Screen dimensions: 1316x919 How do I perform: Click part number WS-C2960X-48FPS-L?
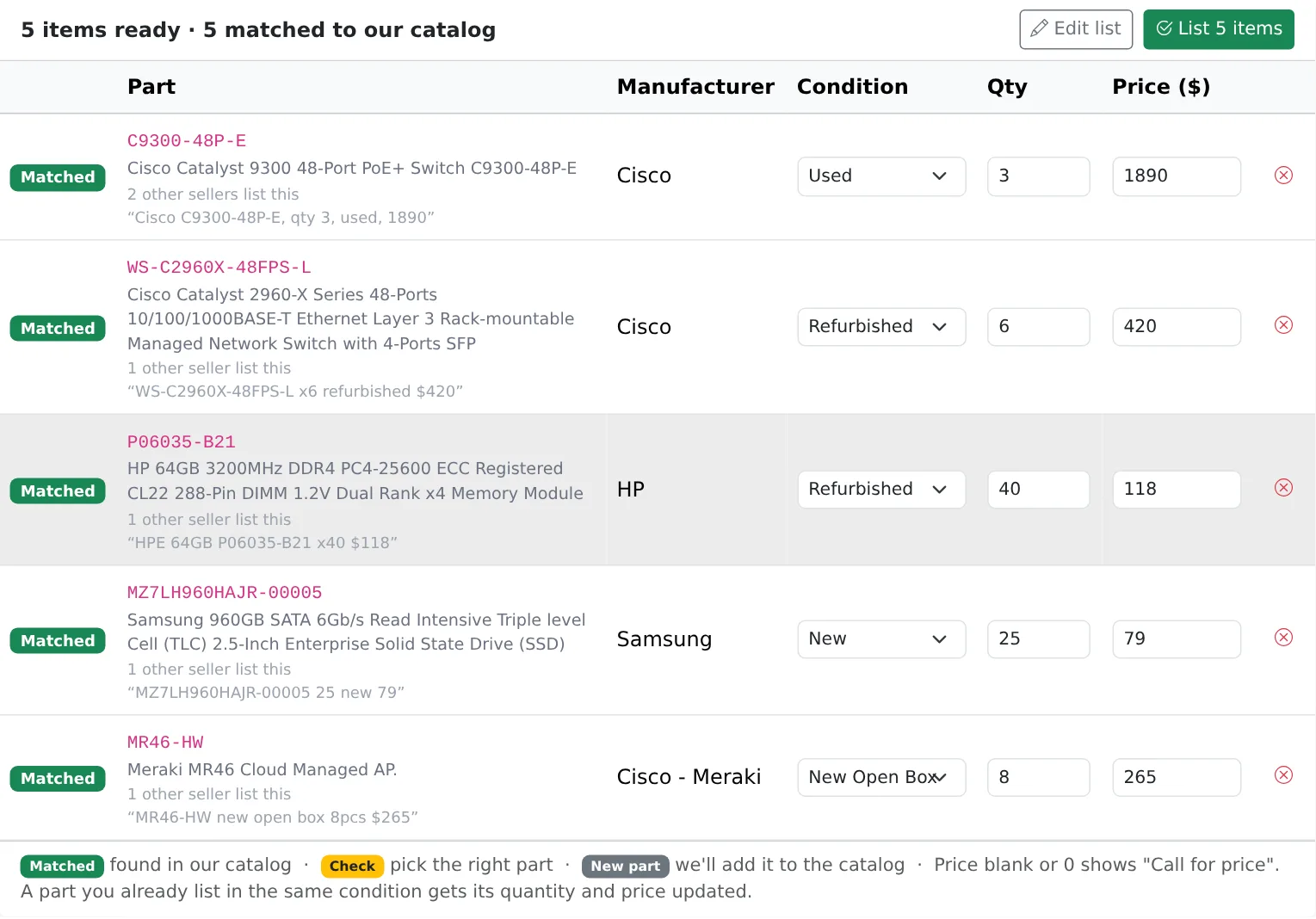point(219,267)
